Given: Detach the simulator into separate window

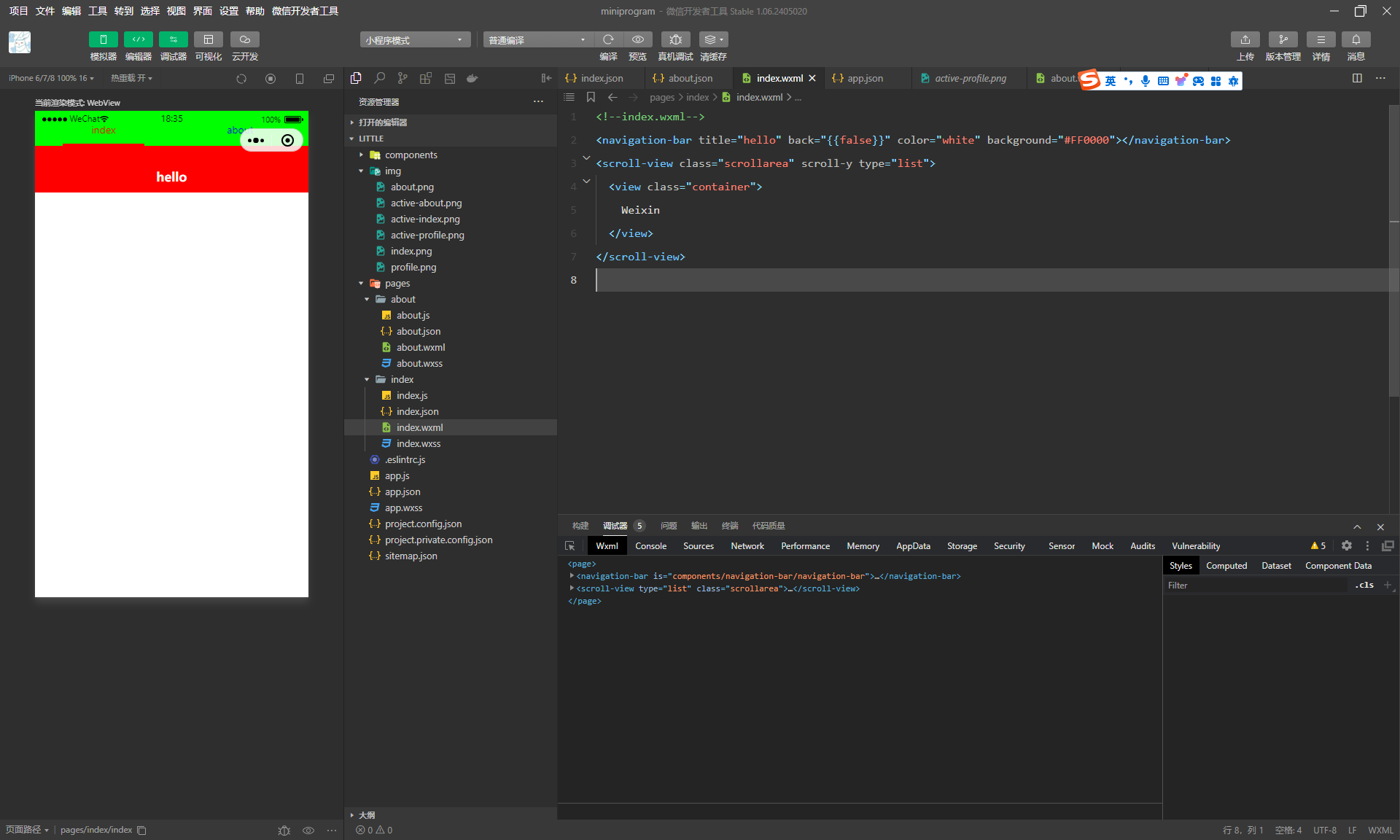Looking at the screenshot, I should pyautogui.click(x=329, y=79).
